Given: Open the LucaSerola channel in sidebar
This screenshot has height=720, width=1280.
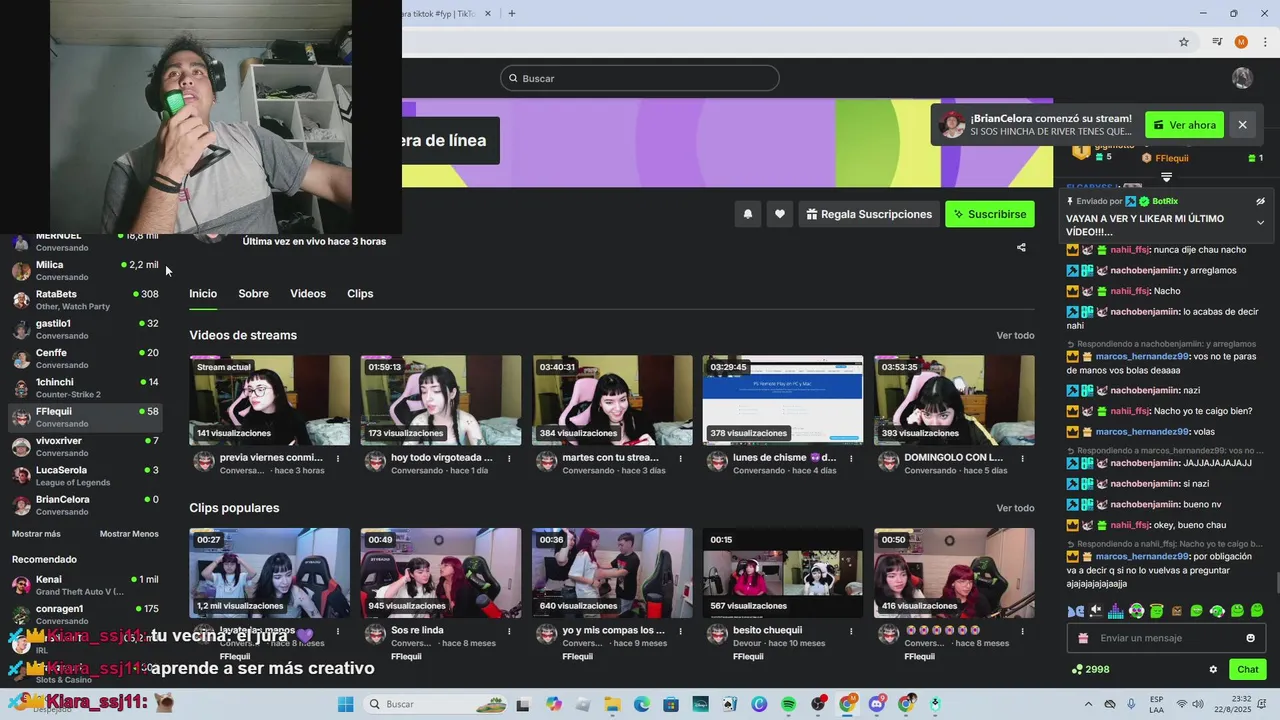Looking at the screenshot, I should tap(85, 476).
